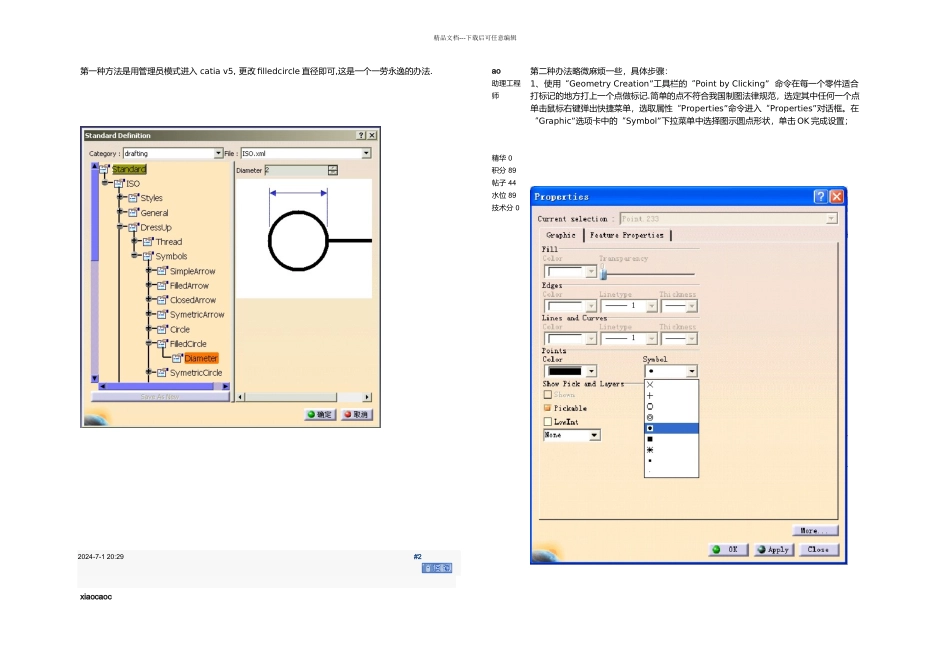This screenshot has height=672, width=950.
Task: Select the Symbols tree node
Action: tap(171, 256)
